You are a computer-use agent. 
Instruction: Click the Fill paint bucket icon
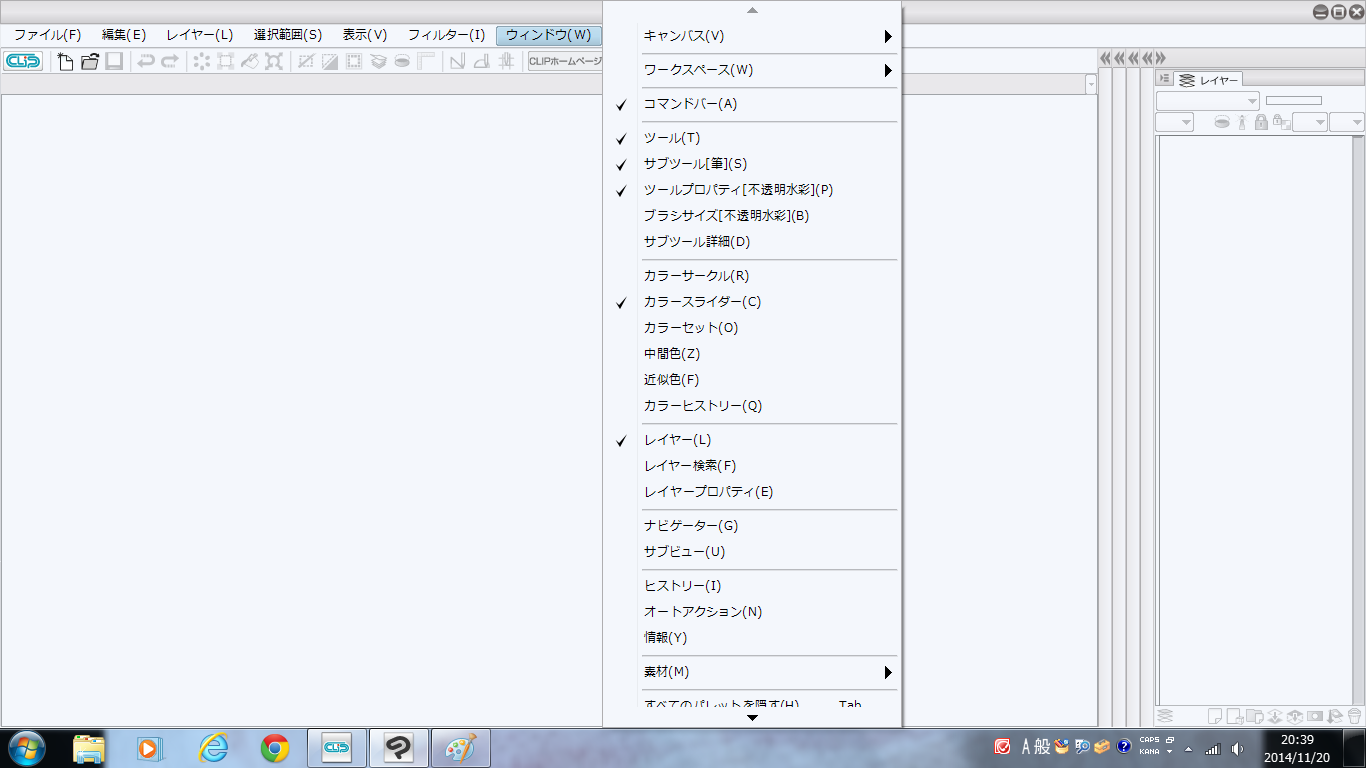click(250, 61)
